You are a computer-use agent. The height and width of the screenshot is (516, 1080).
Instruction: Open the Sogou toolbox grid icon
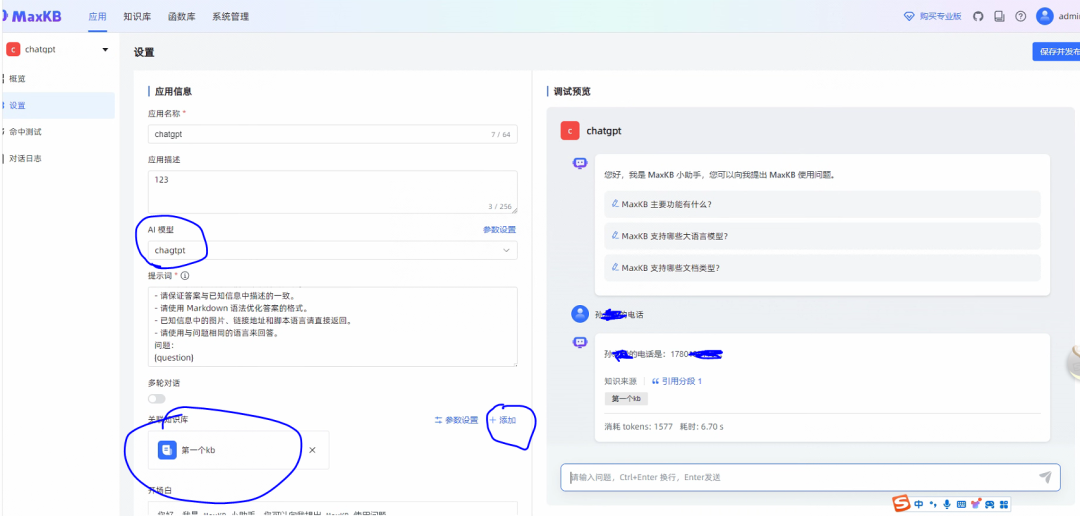(x=1004, y=504)
